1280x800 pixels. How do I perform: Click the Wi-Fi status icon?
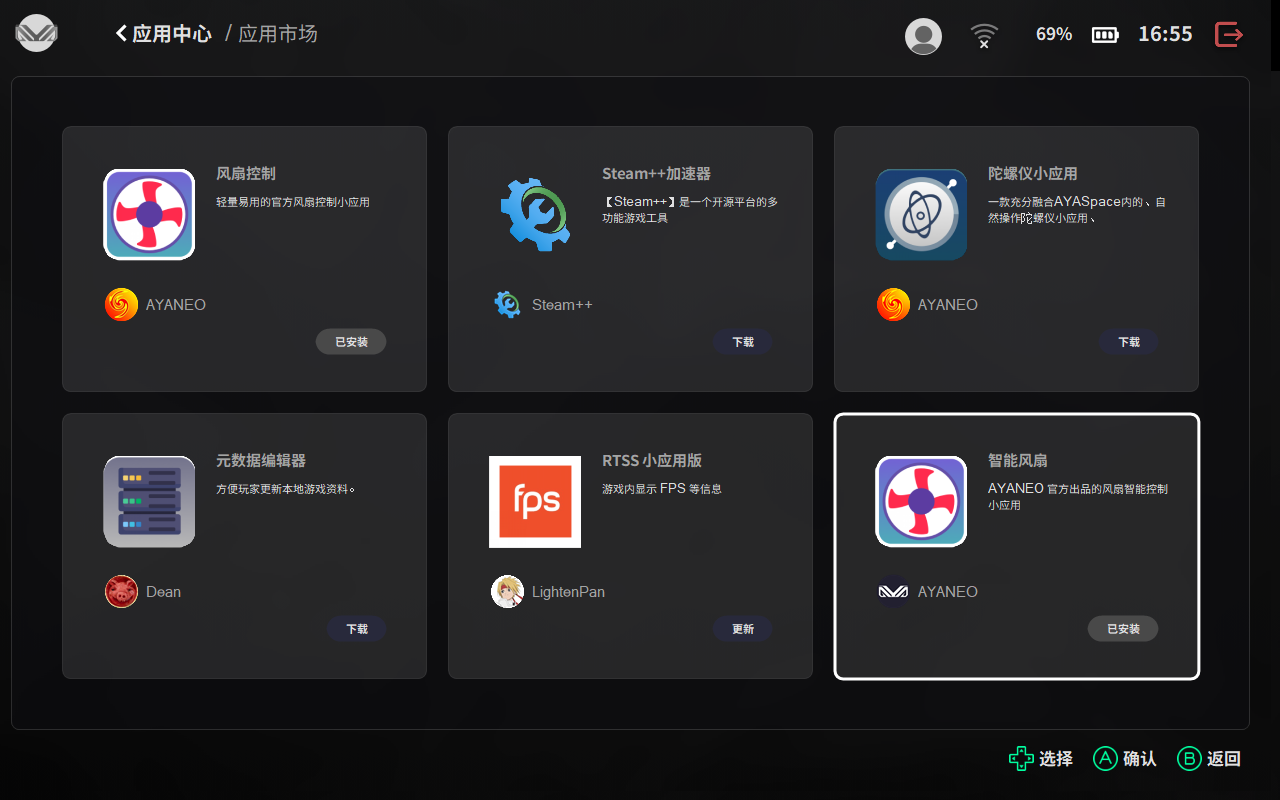[x=984, y=36]
